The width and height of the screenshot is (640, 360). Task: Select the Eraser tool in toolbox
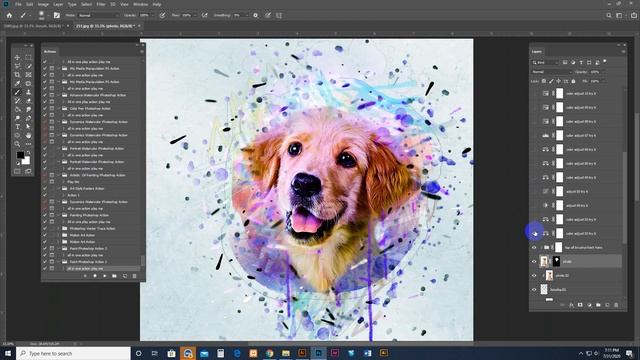point(28,101)
